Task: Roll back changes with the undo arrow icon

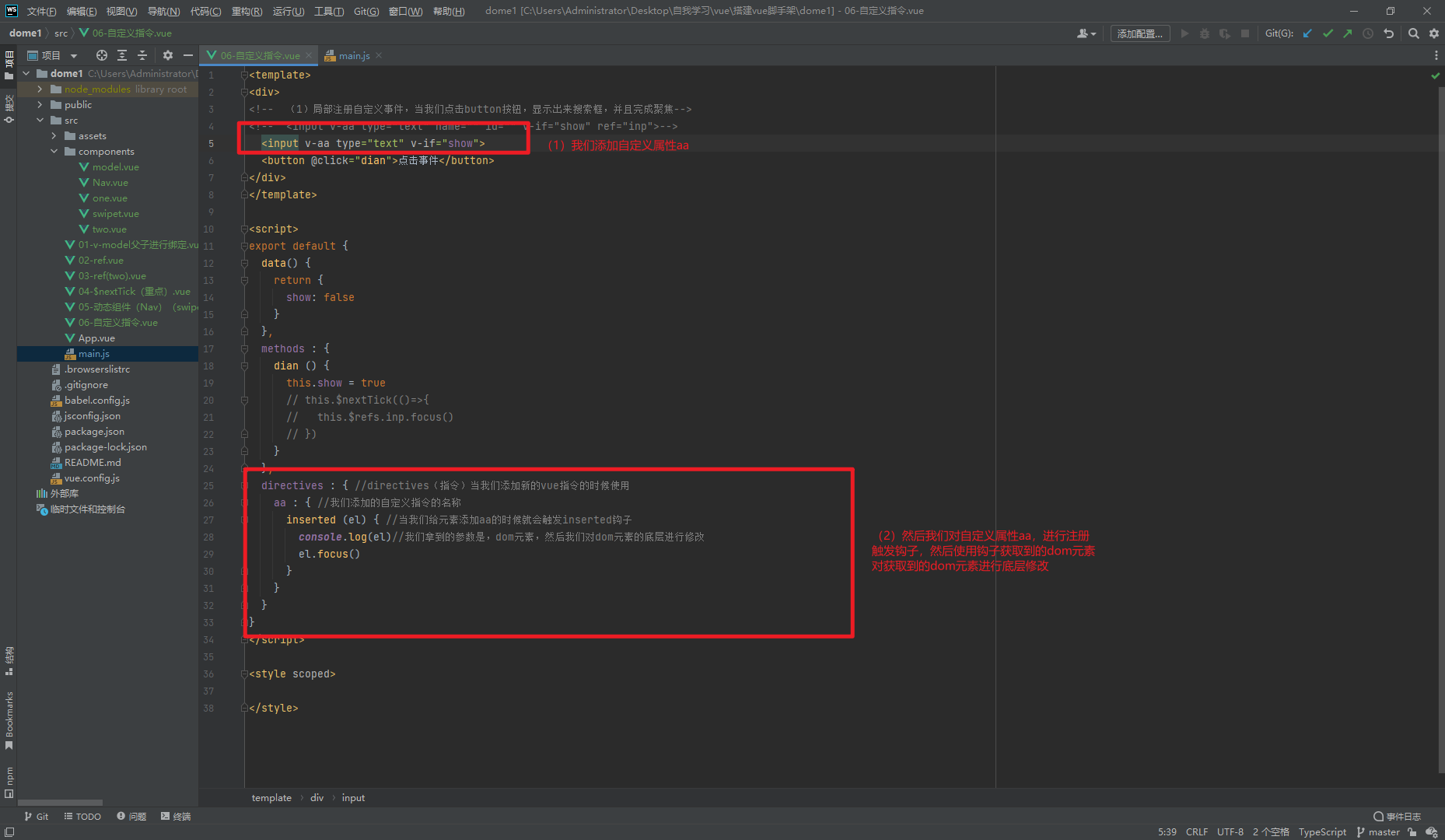Action: point(1388,33)
